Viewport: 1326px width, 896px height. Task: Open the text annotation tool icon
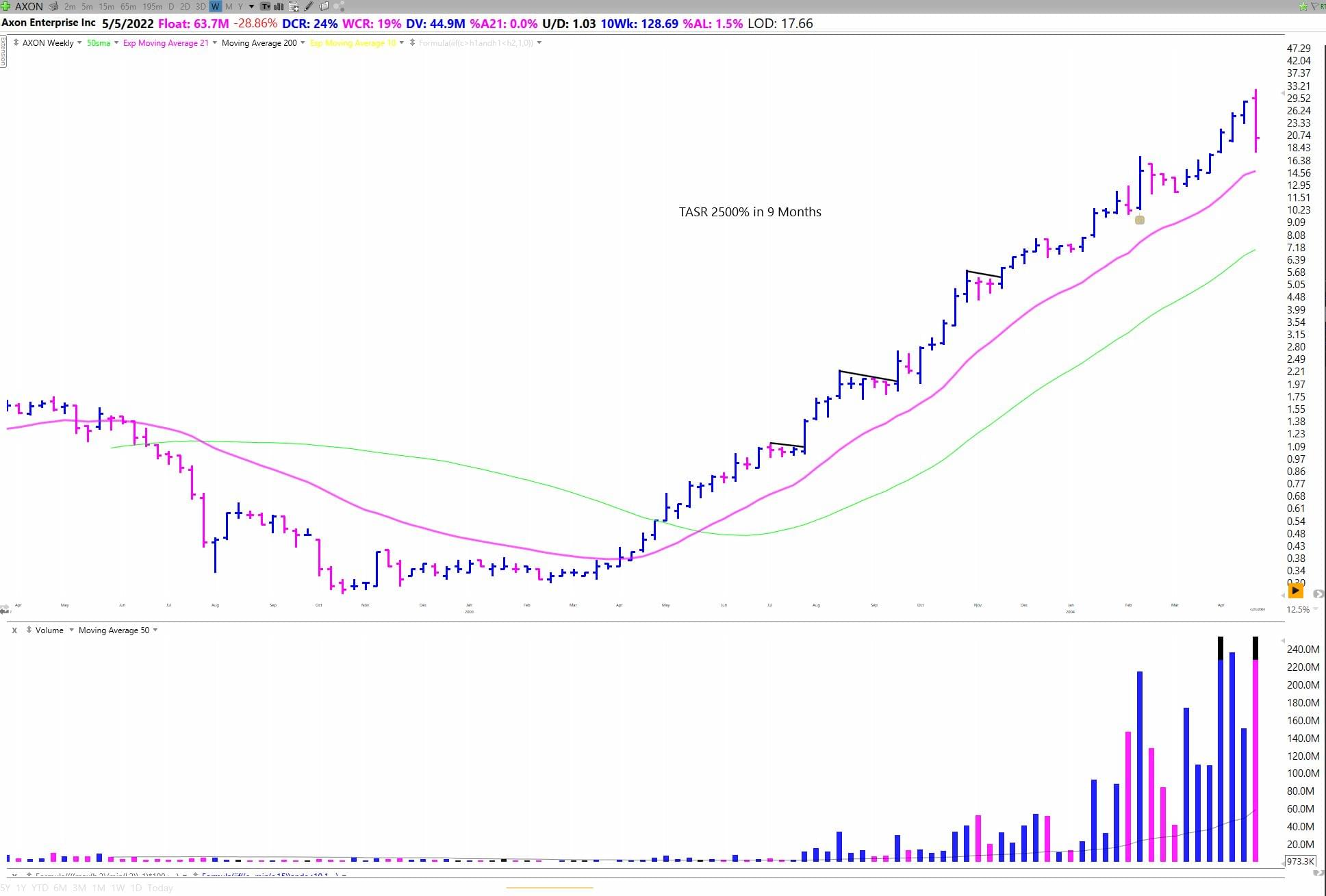tap(265, 6)
